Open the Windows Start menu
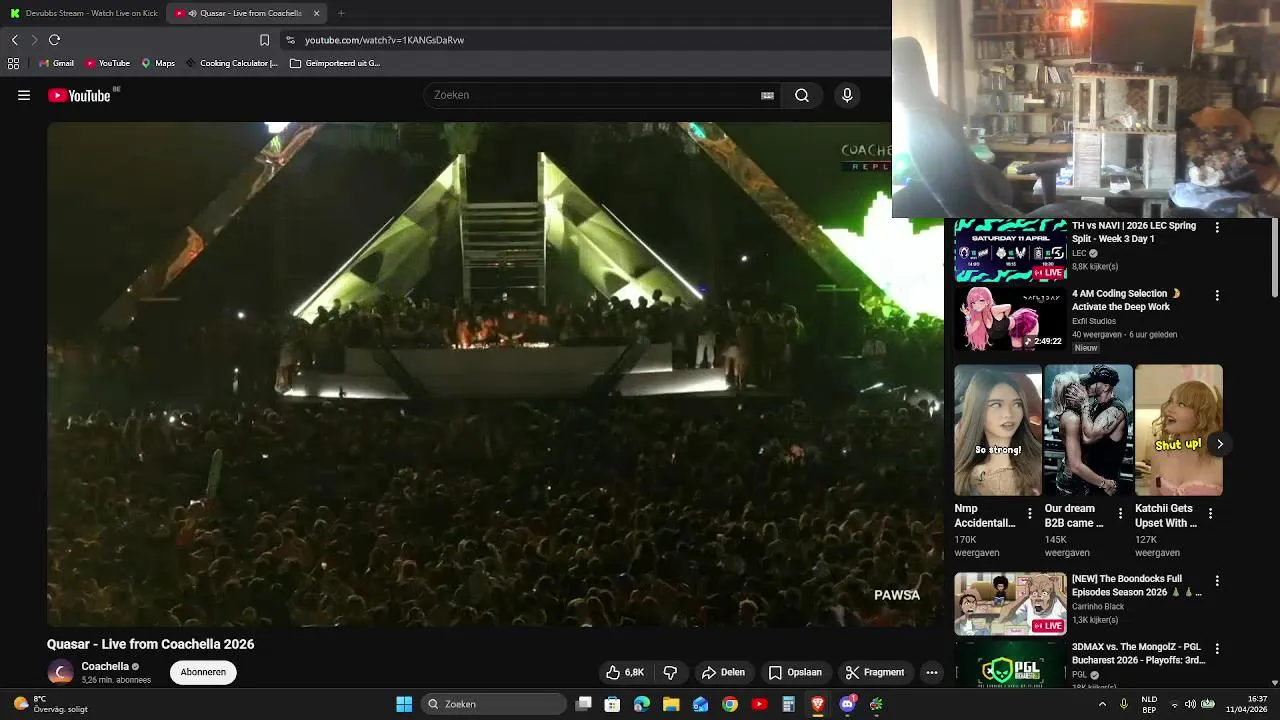 pyautogui.click(x=404, y=704)
